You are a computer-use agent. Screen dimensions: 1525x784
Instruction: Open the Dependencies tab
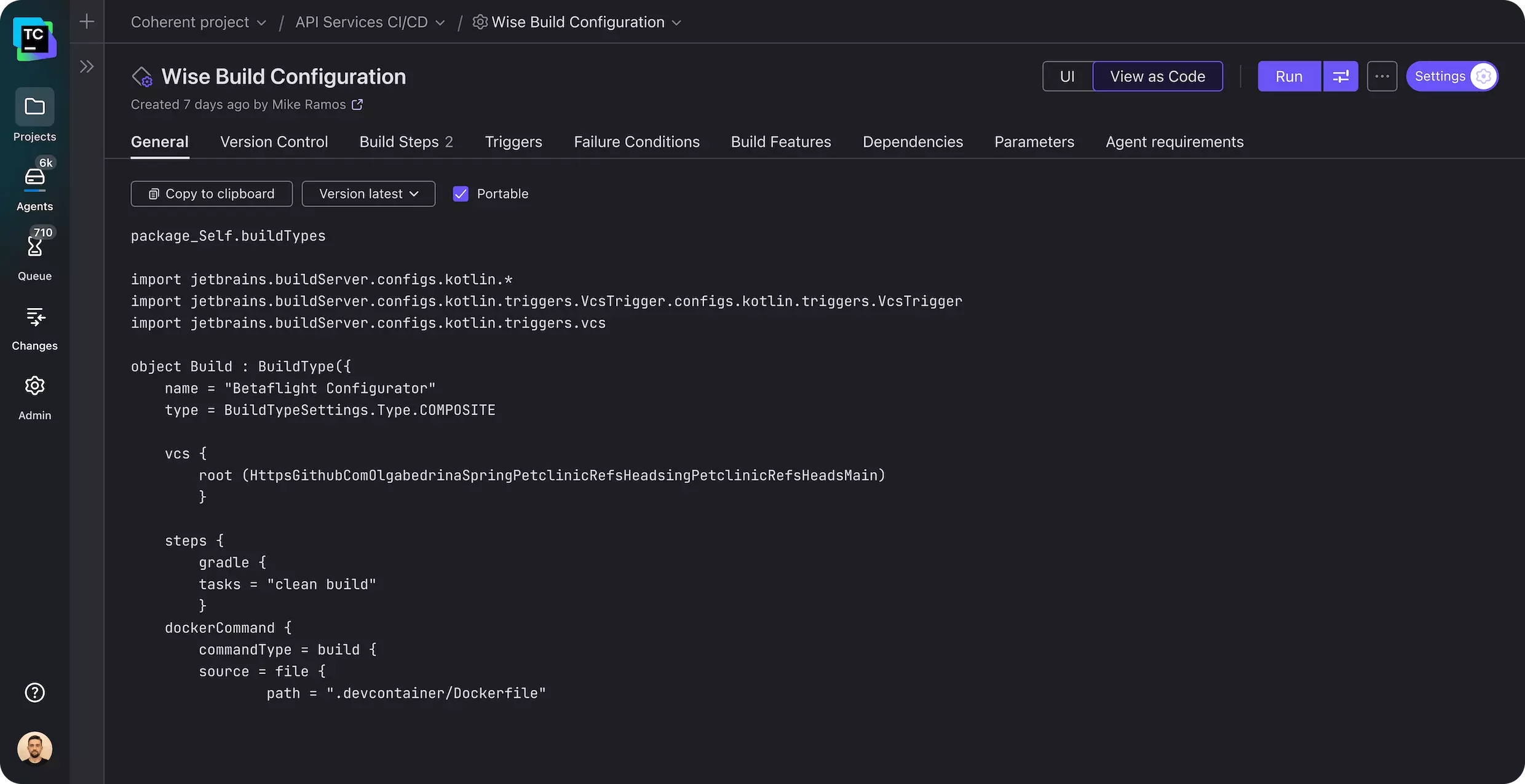[x=913, y=142]
